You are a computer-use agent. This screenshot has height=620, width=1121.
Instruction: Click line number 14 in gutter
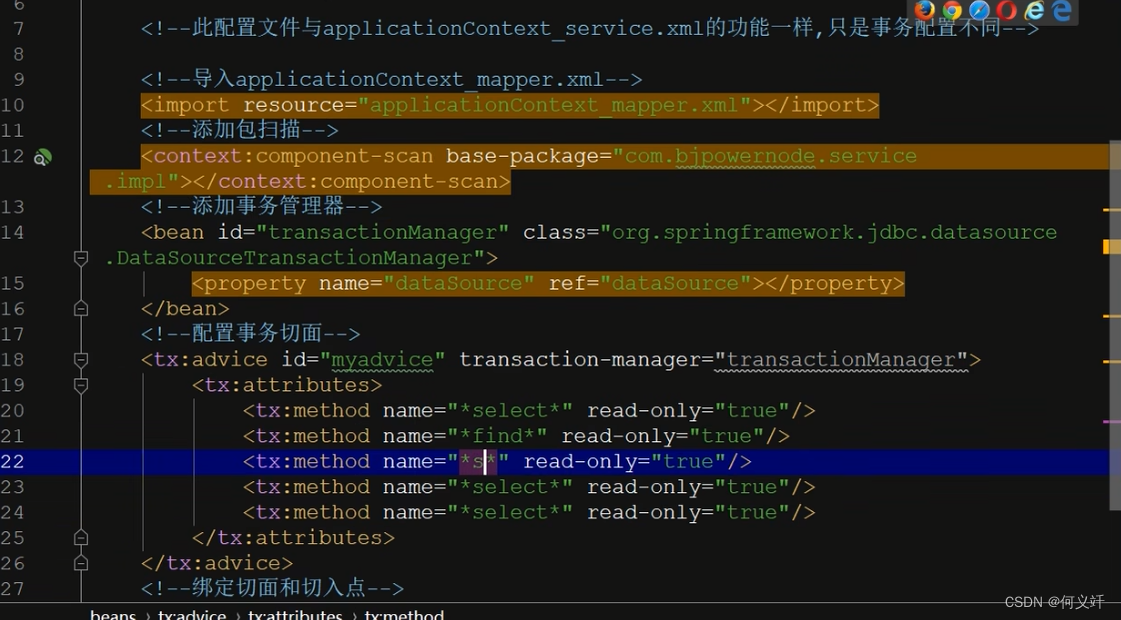pyautogui.click(x=13, y=232)
